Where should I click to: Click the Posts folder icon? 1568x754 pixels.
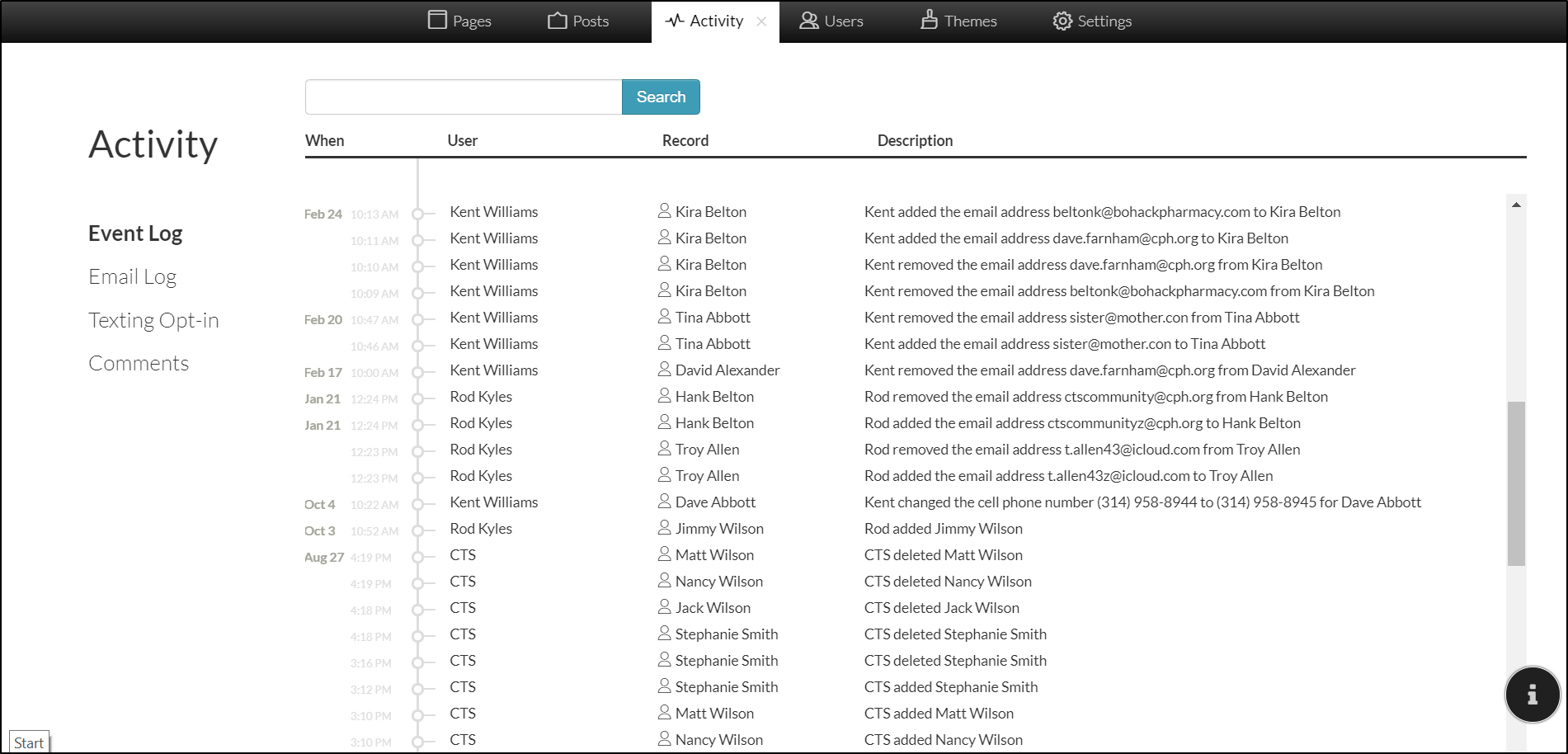pos(558,21)
